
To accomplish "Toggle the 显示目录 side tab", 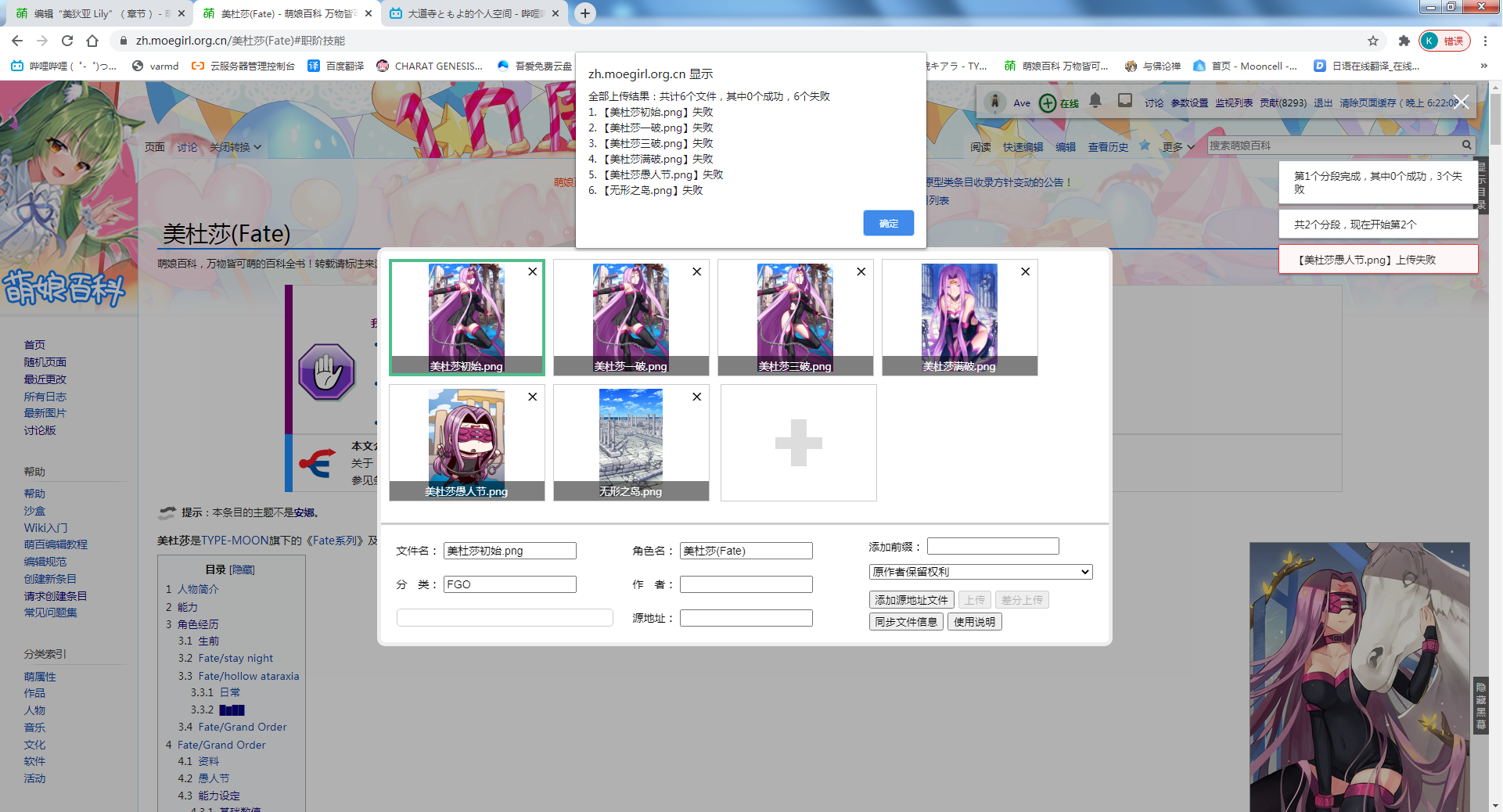I will [1480, 185].
